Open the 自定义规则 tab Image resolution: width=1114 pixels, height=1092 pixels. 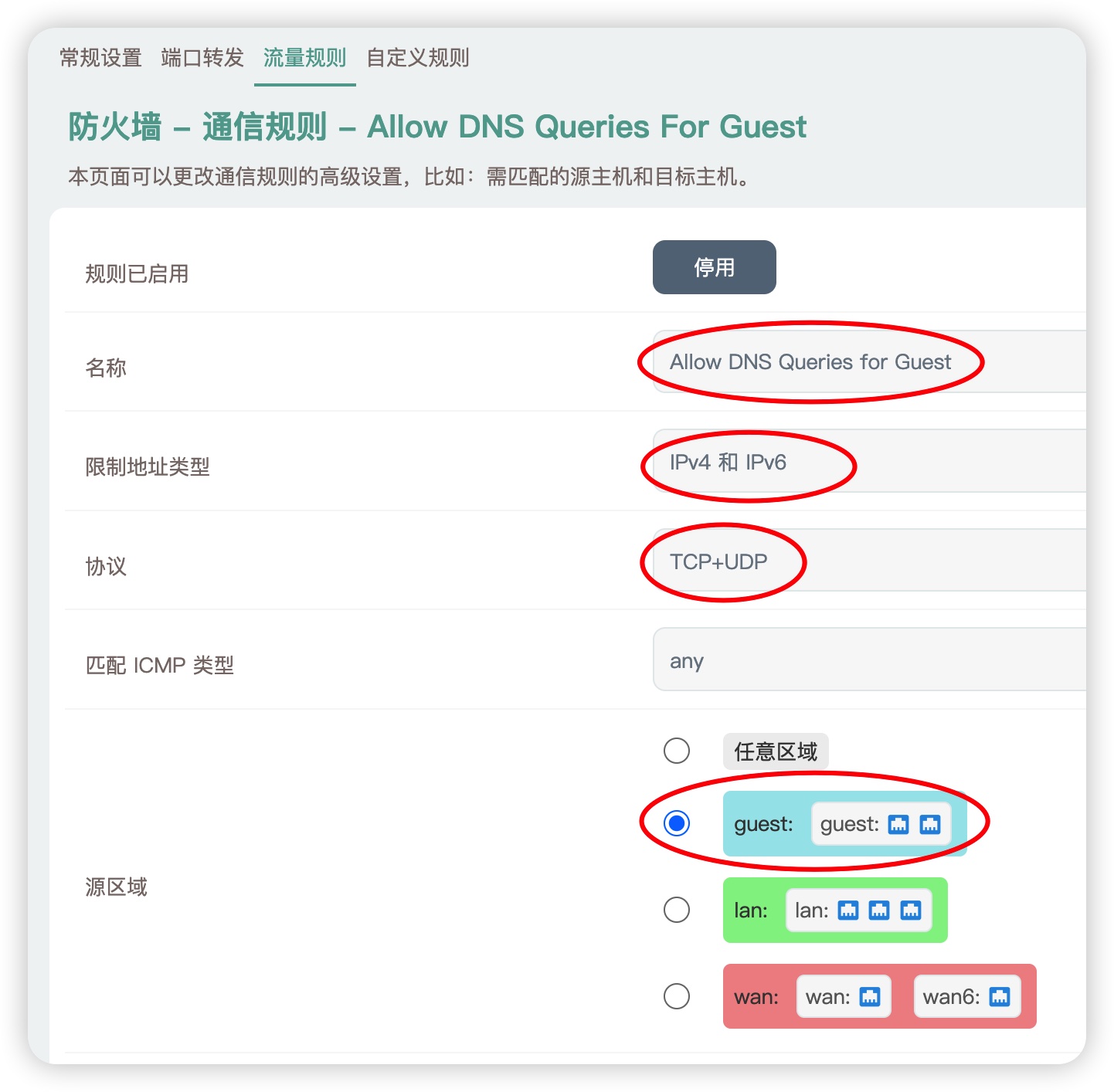[x=419, y=58]
